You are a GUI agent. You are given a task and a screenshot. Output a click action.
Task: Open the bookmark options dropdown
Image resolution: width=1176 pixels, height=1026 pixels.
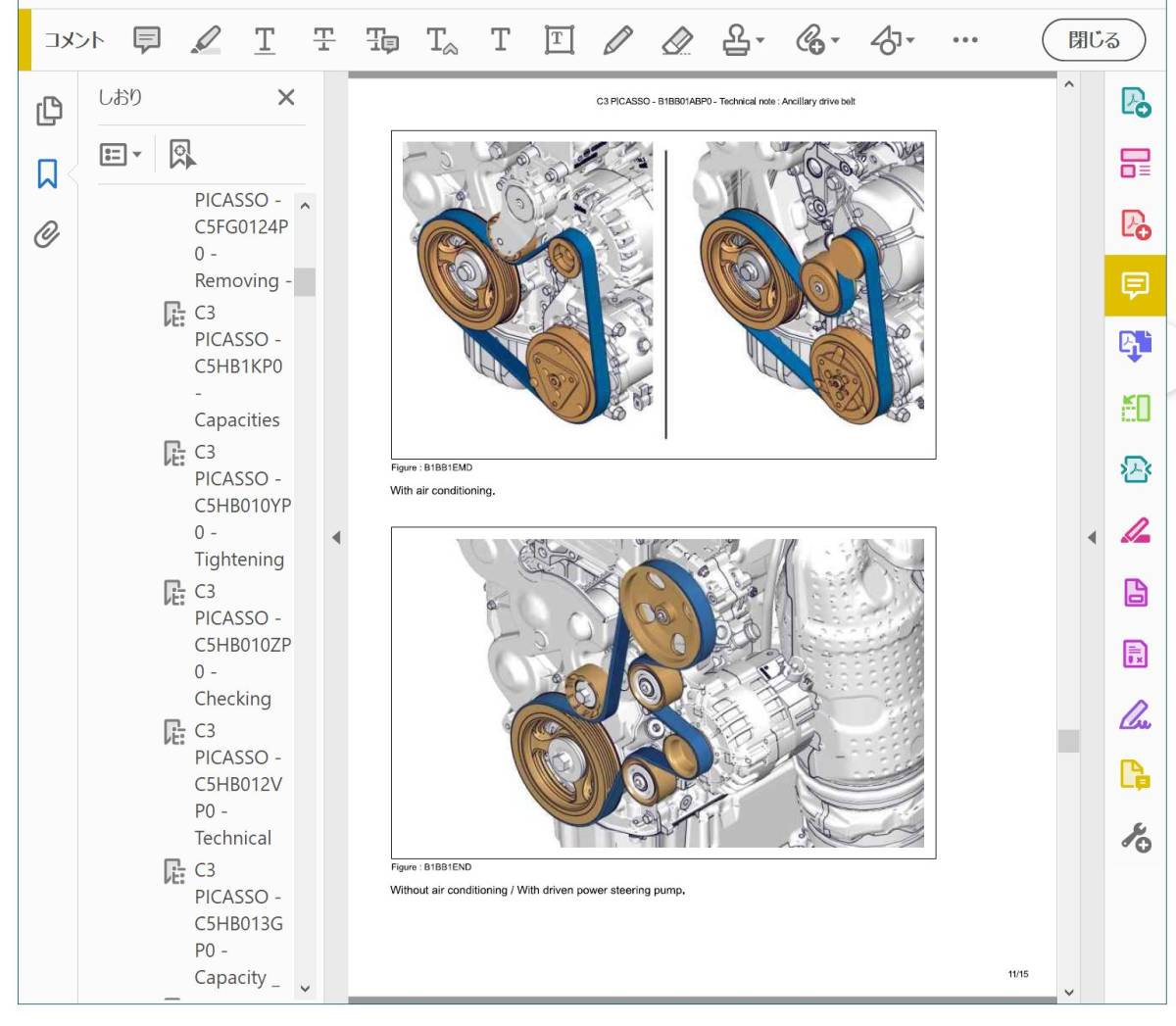122,155
